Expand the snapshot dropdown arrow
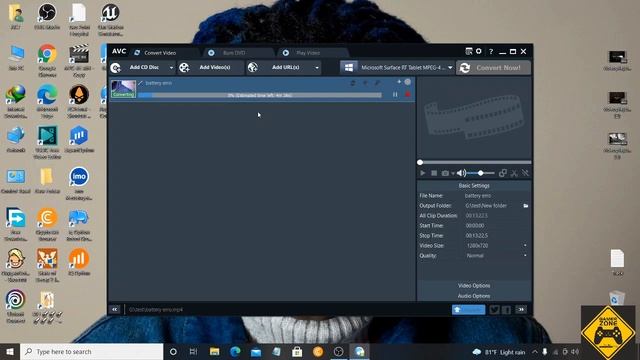 point(453,173)
